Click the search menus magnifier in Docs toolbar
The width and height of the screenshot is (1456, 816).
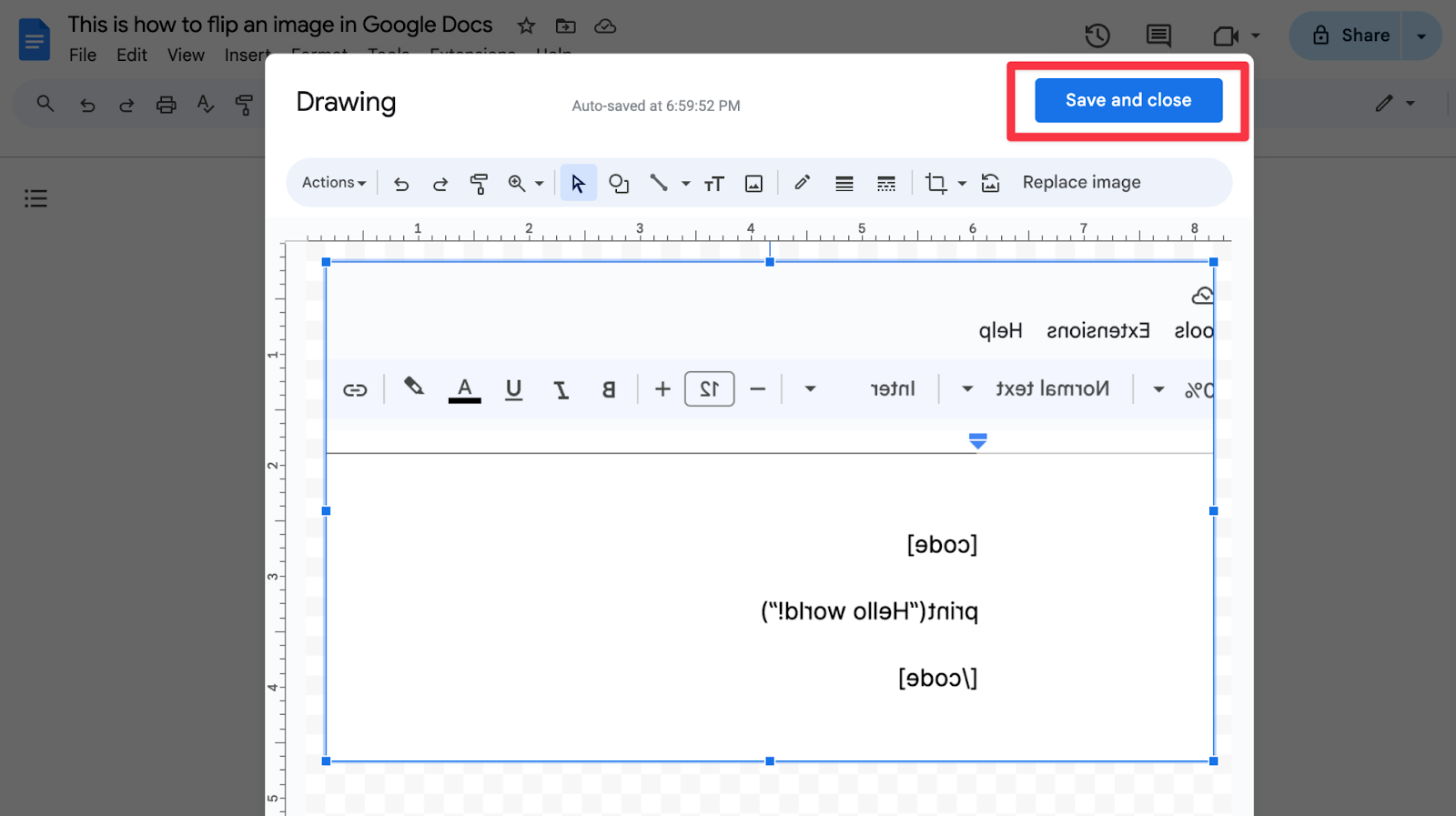click(45, 104)
